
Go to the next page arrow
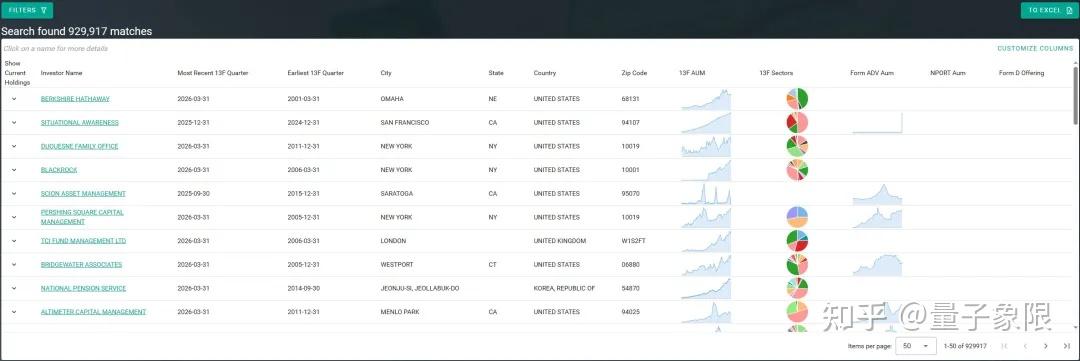[x=1046, y=346]
